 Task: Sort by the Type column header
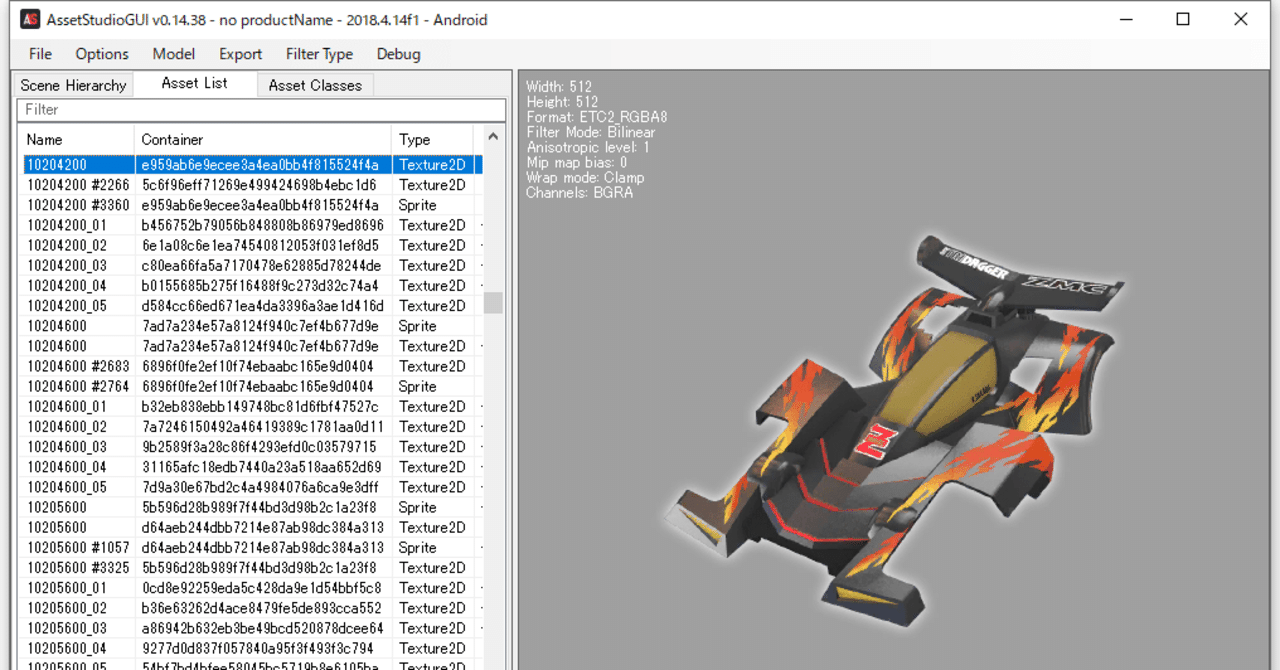[x=432, y=139]
